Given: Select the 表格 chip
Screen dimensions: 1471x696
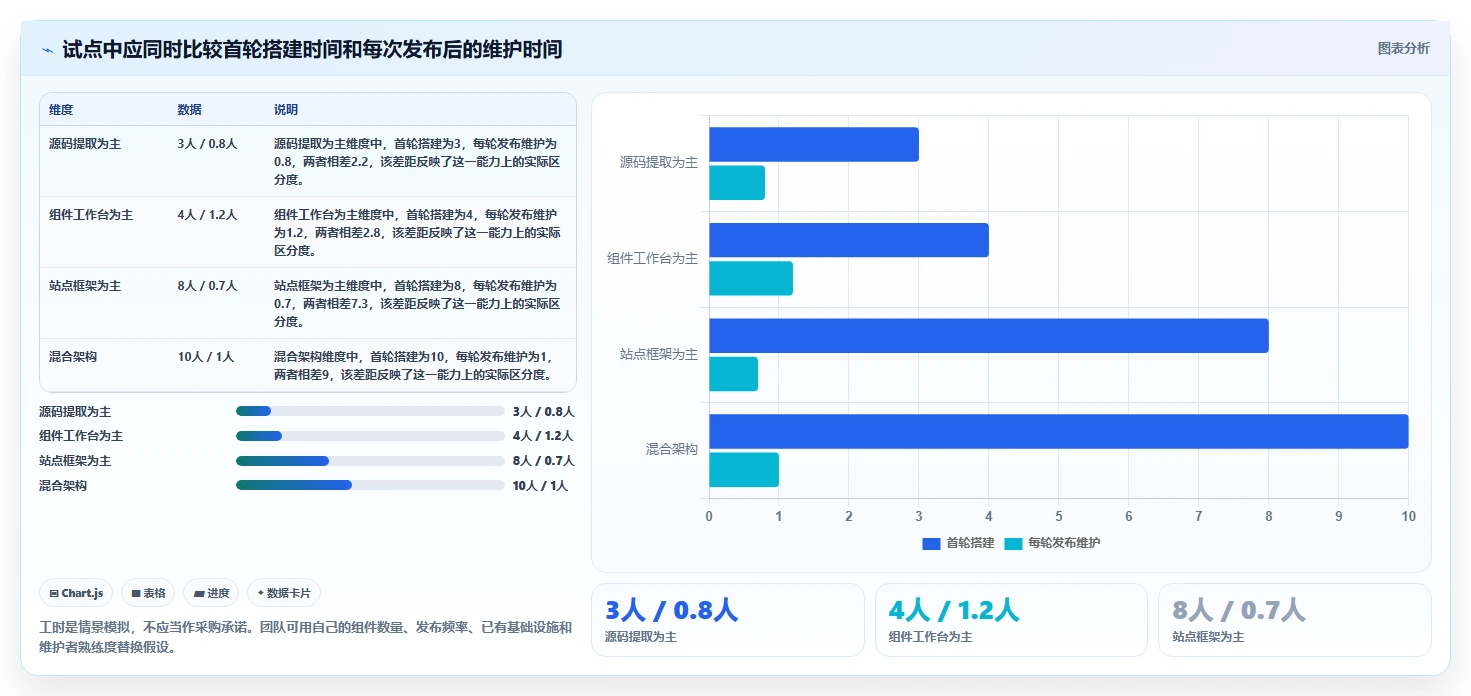Looking at the screenshot, I should click(x=148, y=593).
